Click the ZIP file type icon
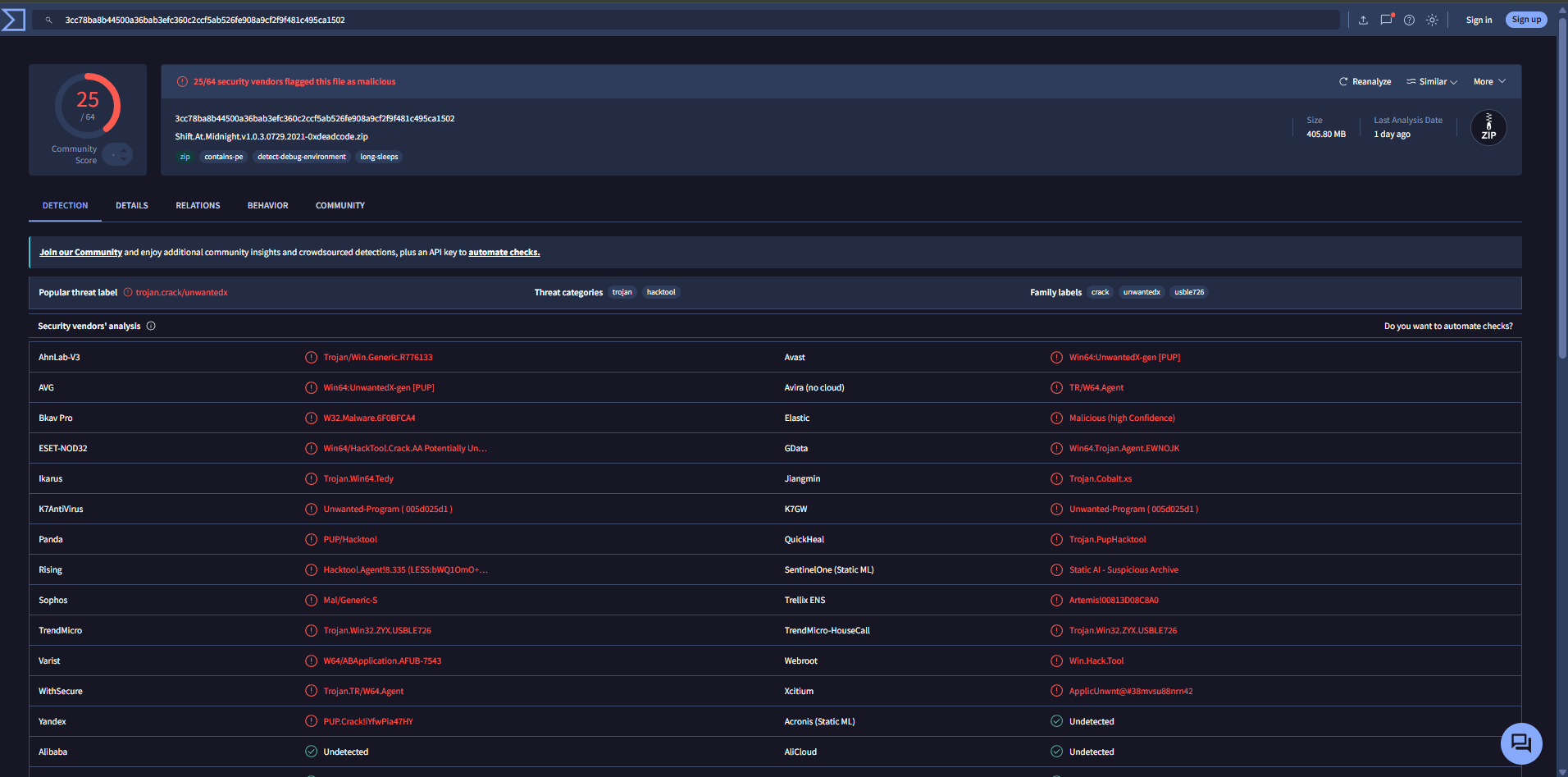This screenshot has height=777, width=1568. click(x=1488, y=127)
